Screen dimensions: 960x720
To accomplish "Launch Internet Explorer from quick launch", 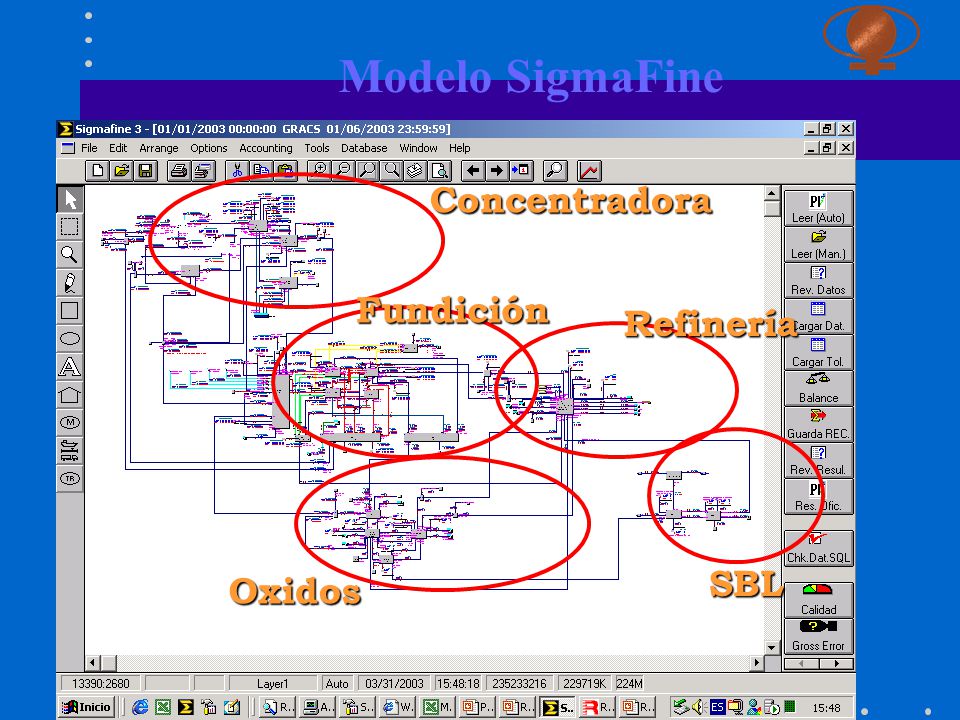I will click(140, 707).
